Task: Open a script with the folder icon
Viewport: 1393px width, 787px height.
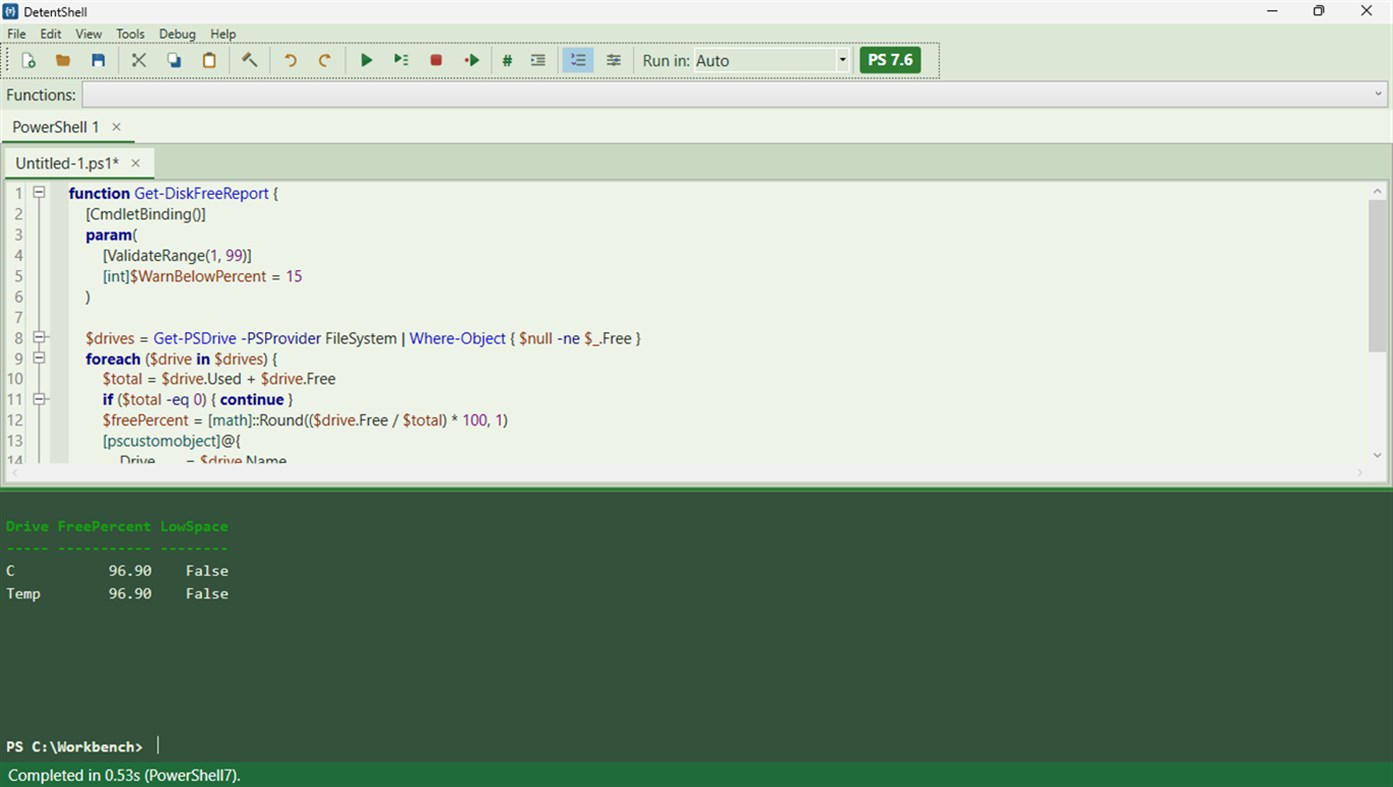Action: pos(63,60)
